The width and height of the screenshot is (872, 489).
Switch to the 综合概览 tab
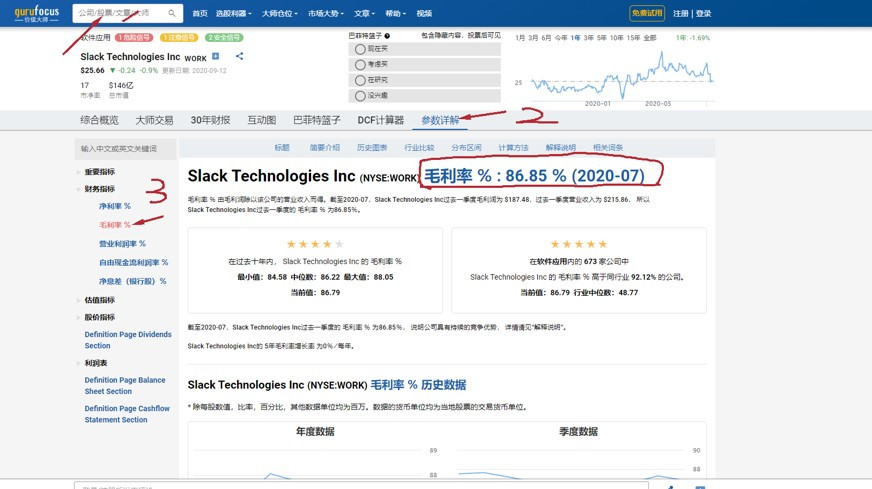(99, 120)
